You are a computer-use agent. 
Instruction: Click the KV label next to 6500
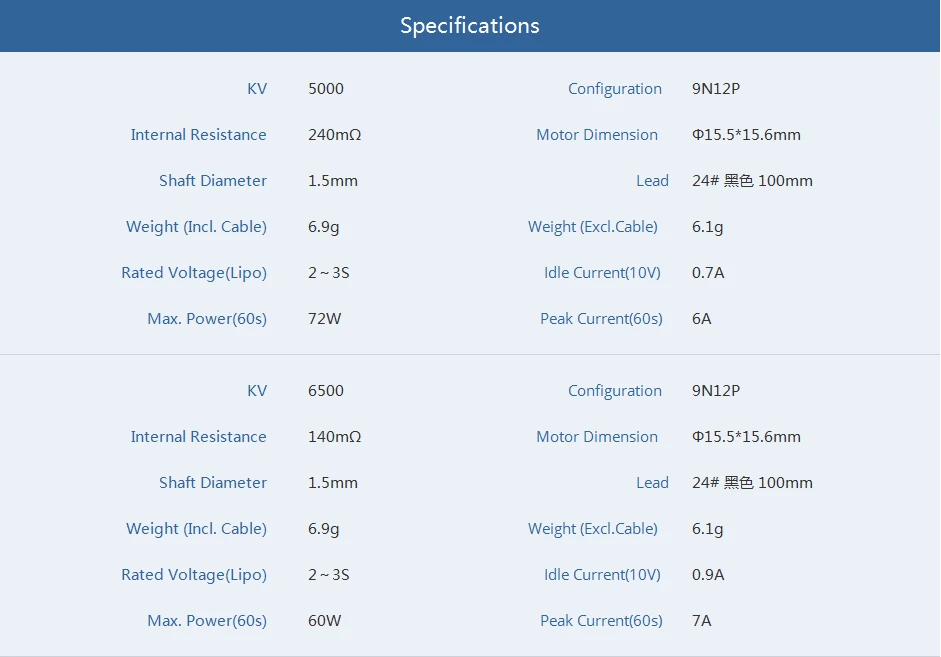257,391
